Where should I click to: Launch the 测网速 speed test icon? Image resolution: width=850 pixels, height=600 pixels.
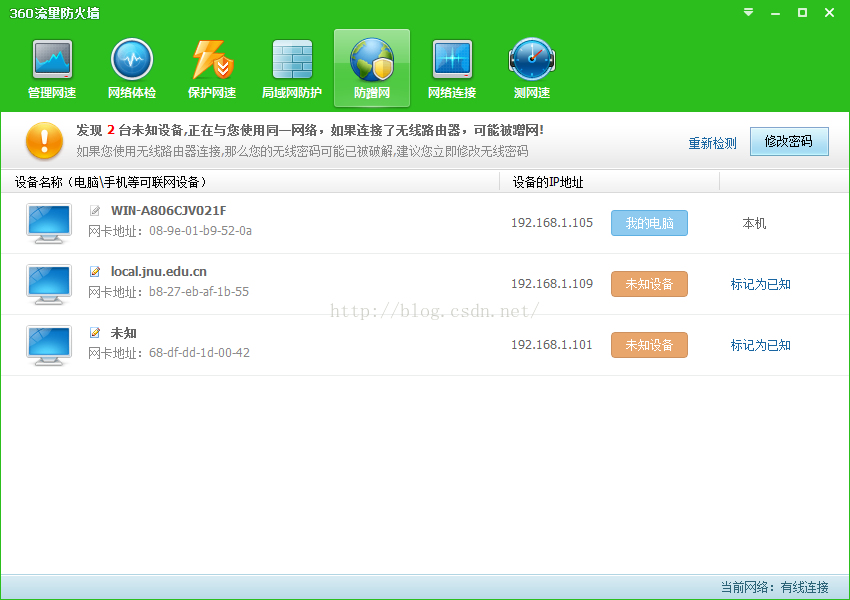(532, 69)
